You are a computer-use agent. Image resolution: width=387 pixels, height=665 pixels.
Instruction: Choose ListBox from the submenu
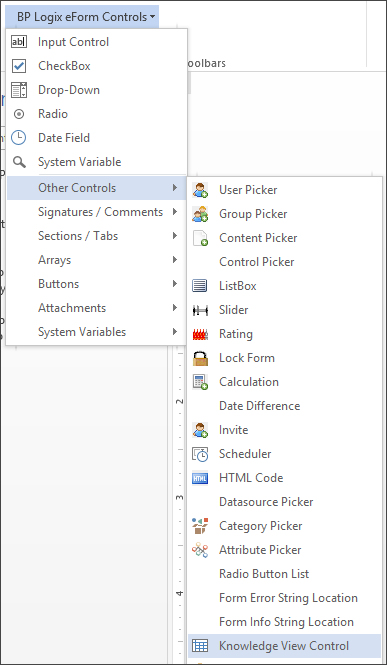point(284,286)
